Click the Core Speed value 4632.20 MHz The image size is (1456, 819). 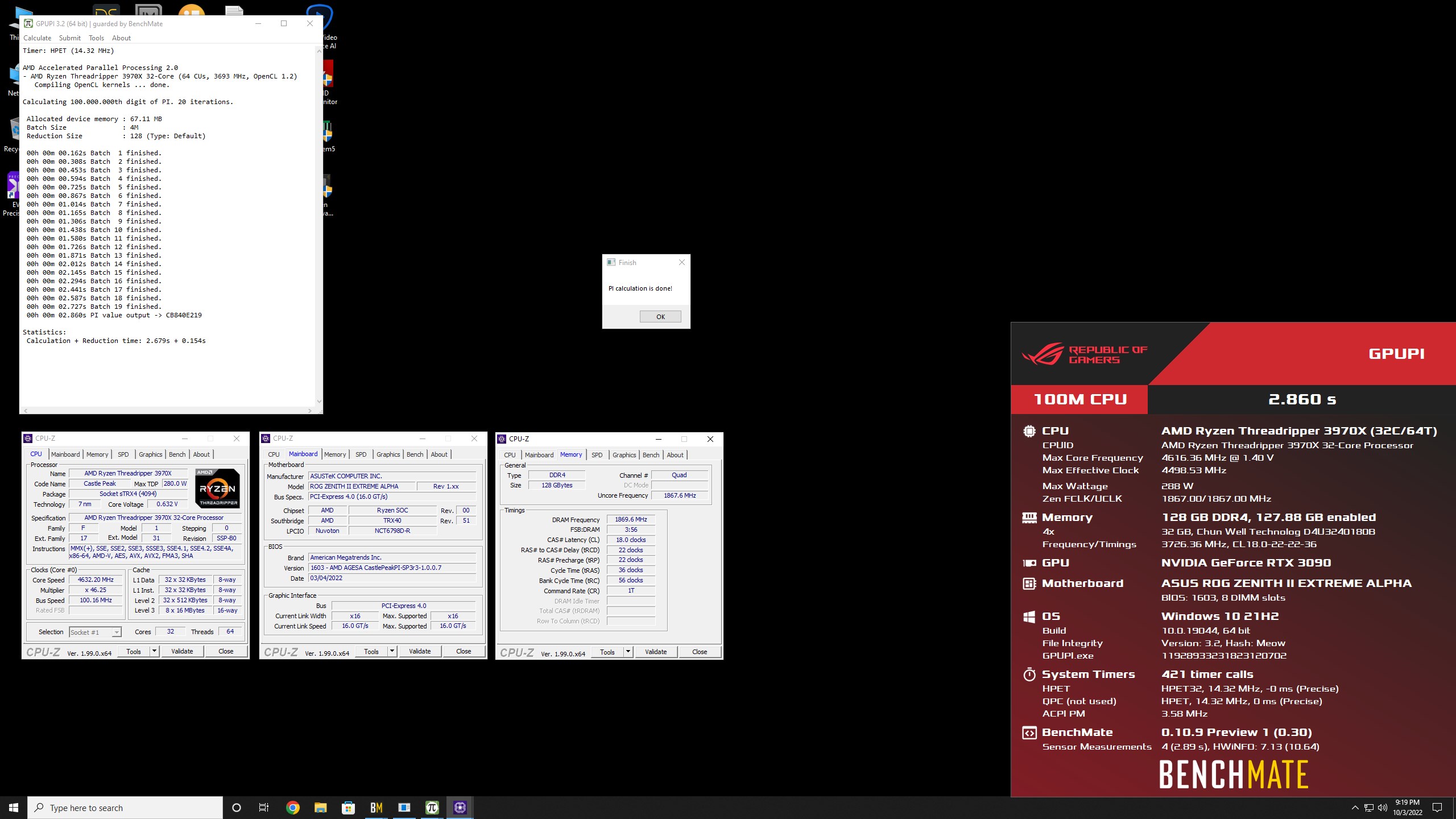96,580
